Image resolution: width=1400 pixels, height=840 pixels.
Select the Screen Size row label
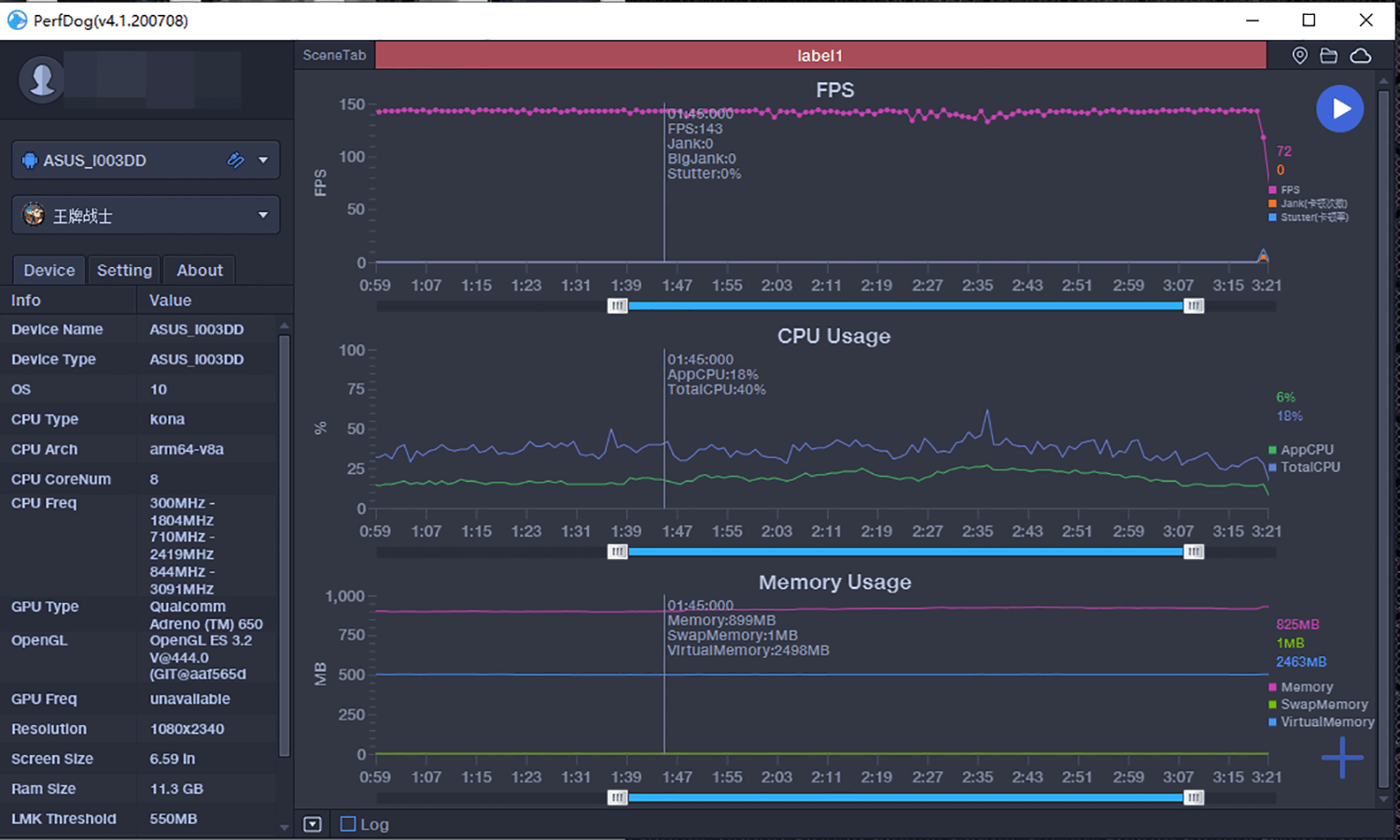52,759
